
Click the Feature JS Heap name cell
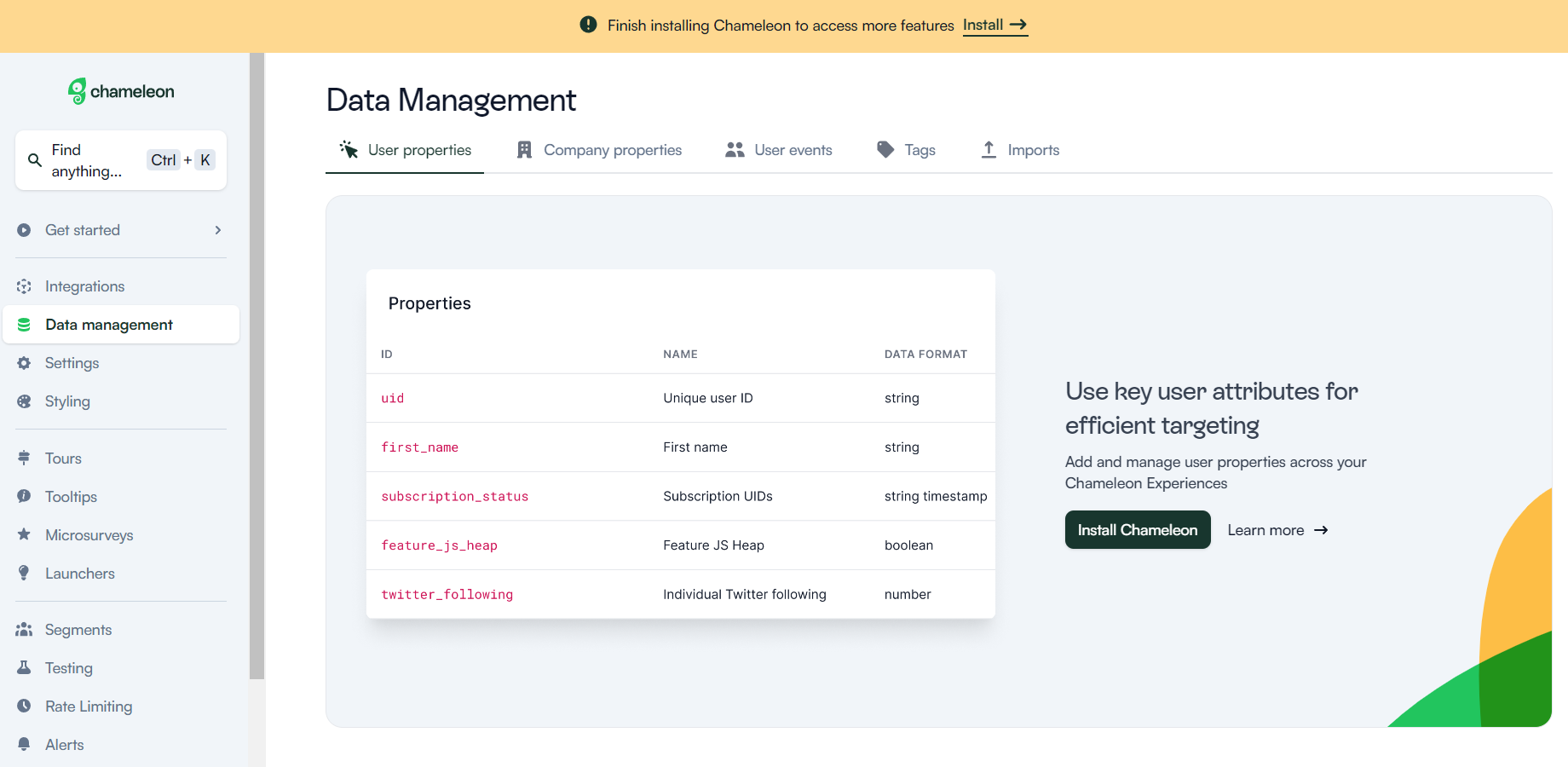714,545
